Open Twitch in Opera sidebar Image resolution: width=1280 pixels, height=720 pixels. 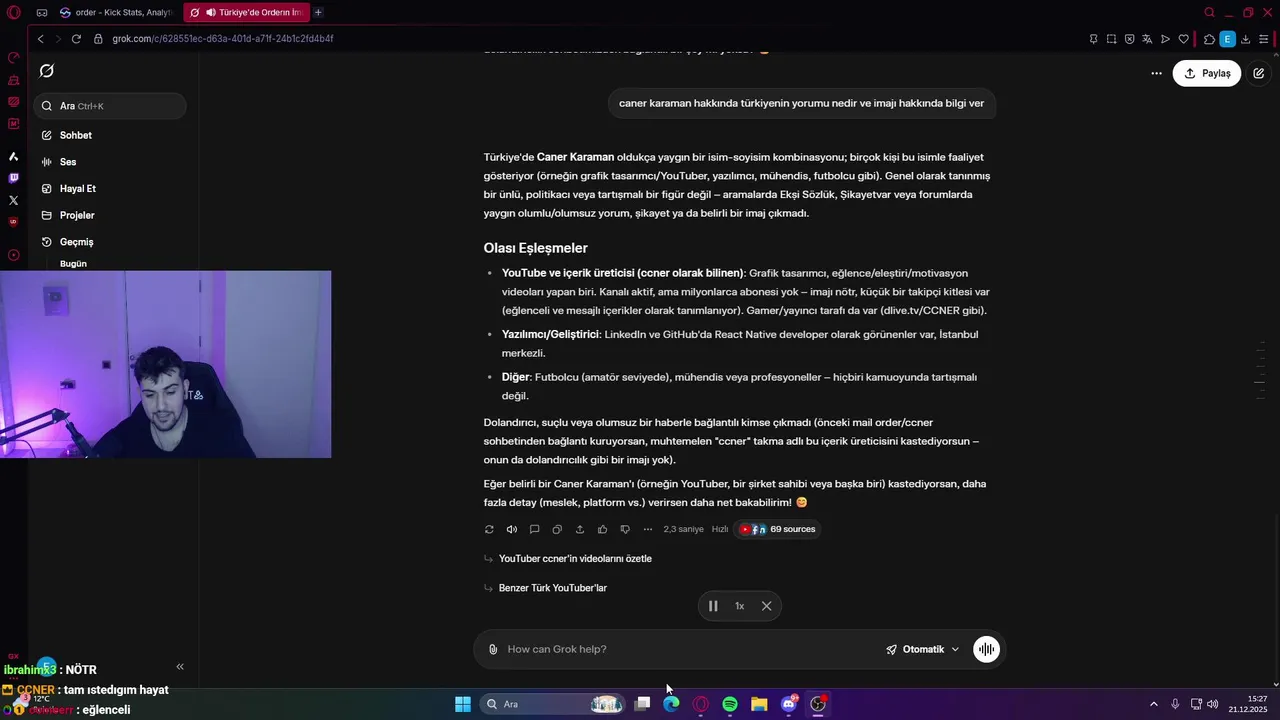(x=13, y=178)
